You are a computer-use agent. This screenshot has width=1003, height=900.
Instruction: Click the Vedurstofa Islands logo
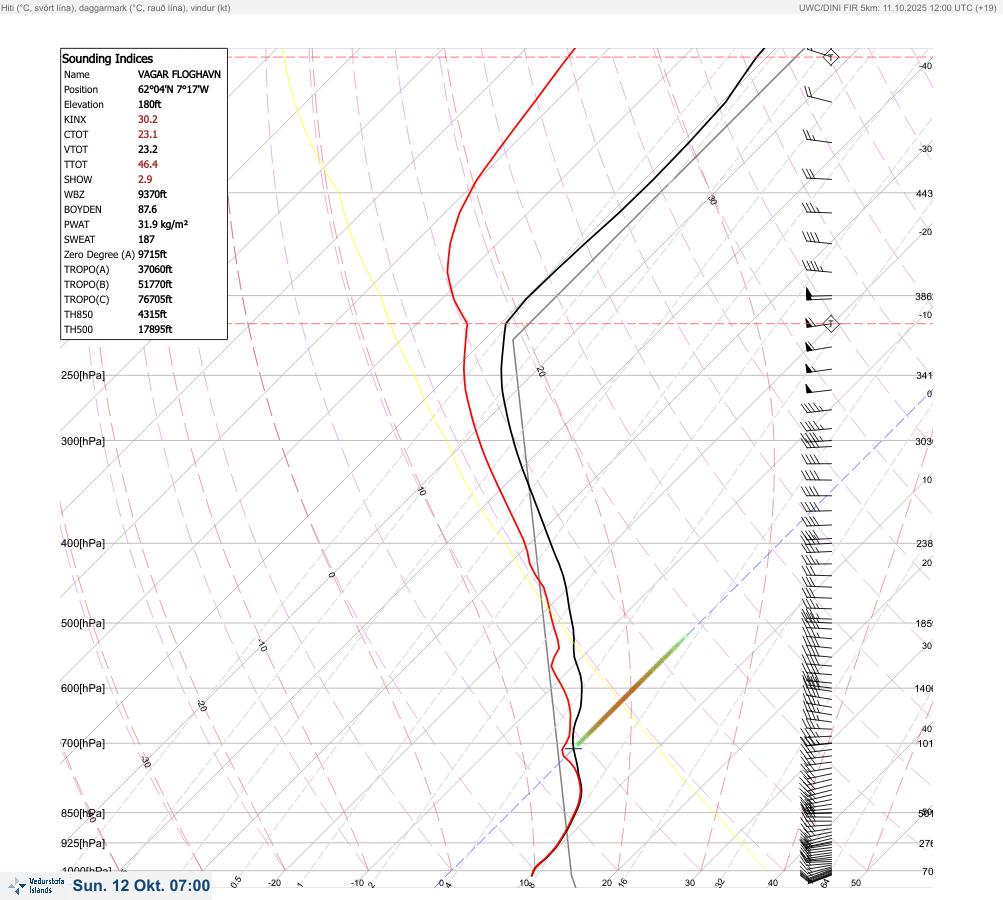pyautogui.click(x=36, y=886)
